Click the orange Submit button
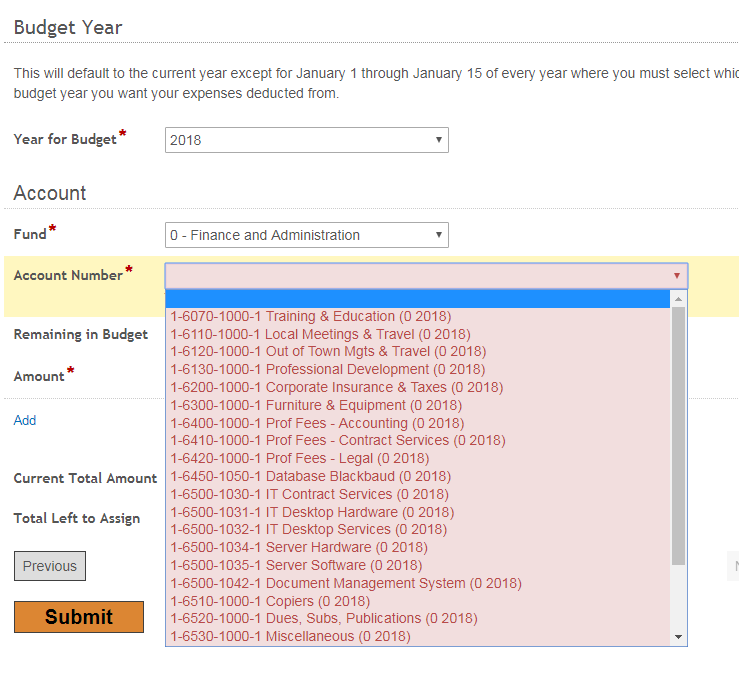 click(79, 616)
